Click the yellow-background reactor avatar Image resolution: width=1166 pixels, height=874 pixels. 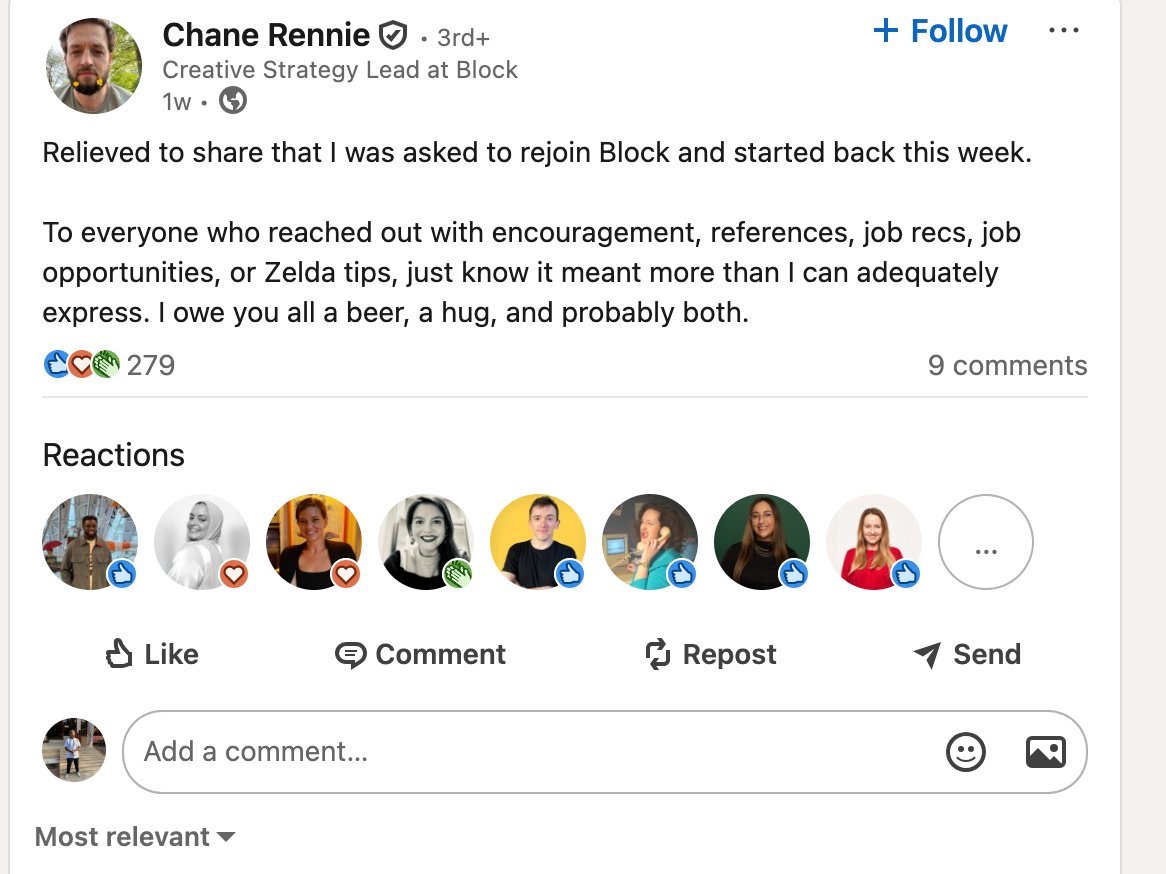click(537, 542)
